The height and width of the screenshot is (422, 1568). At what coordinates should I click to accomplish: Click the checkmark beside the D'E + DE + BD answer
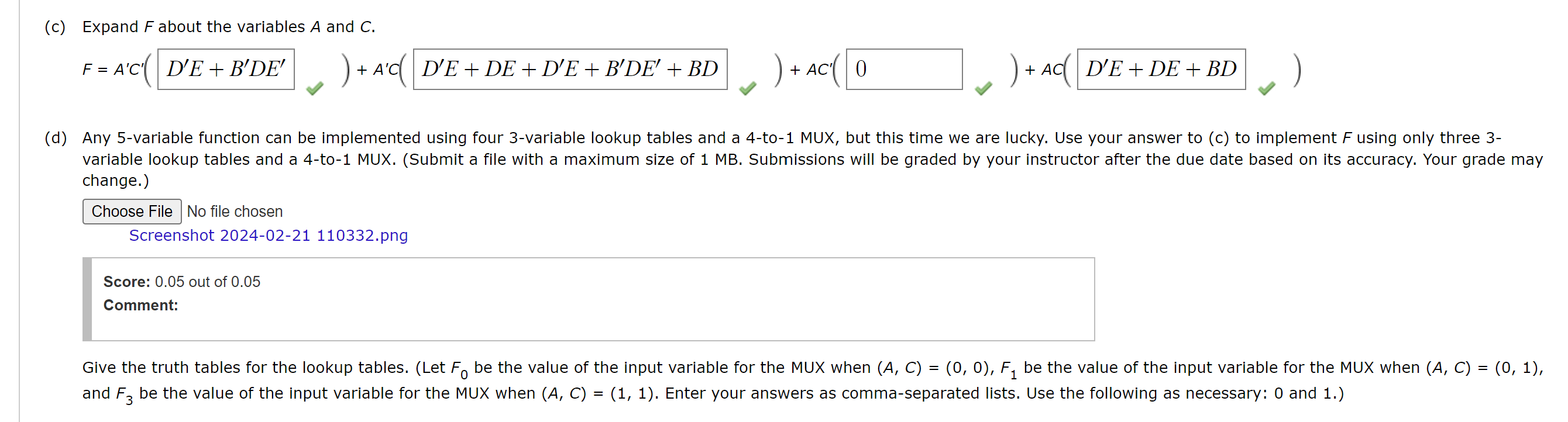(1267, 88)
